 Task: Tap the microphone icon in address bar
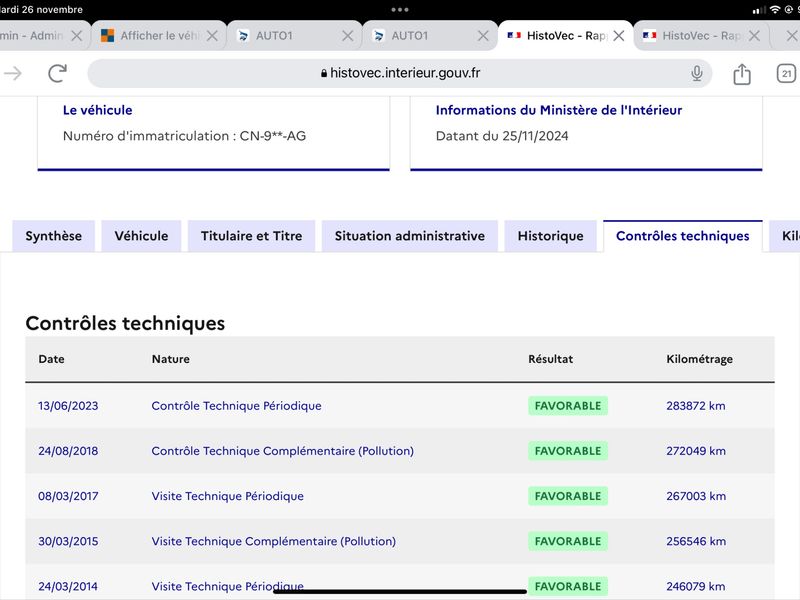(x=696, y=73)
